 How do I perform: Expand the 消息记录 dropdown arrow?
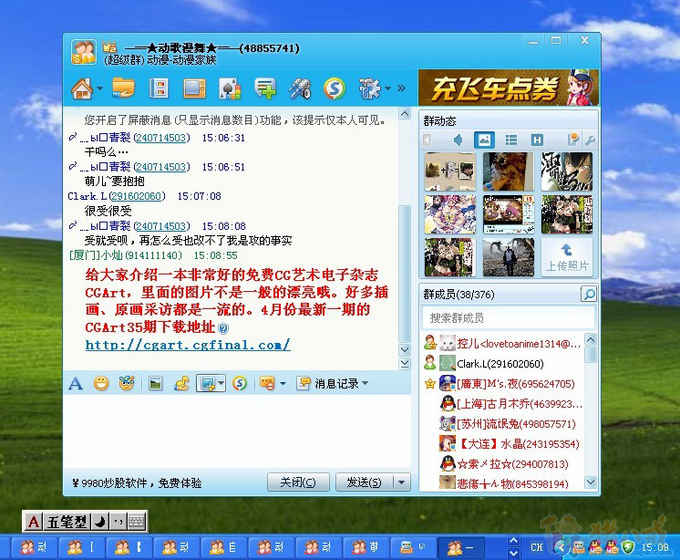[365, 383]
